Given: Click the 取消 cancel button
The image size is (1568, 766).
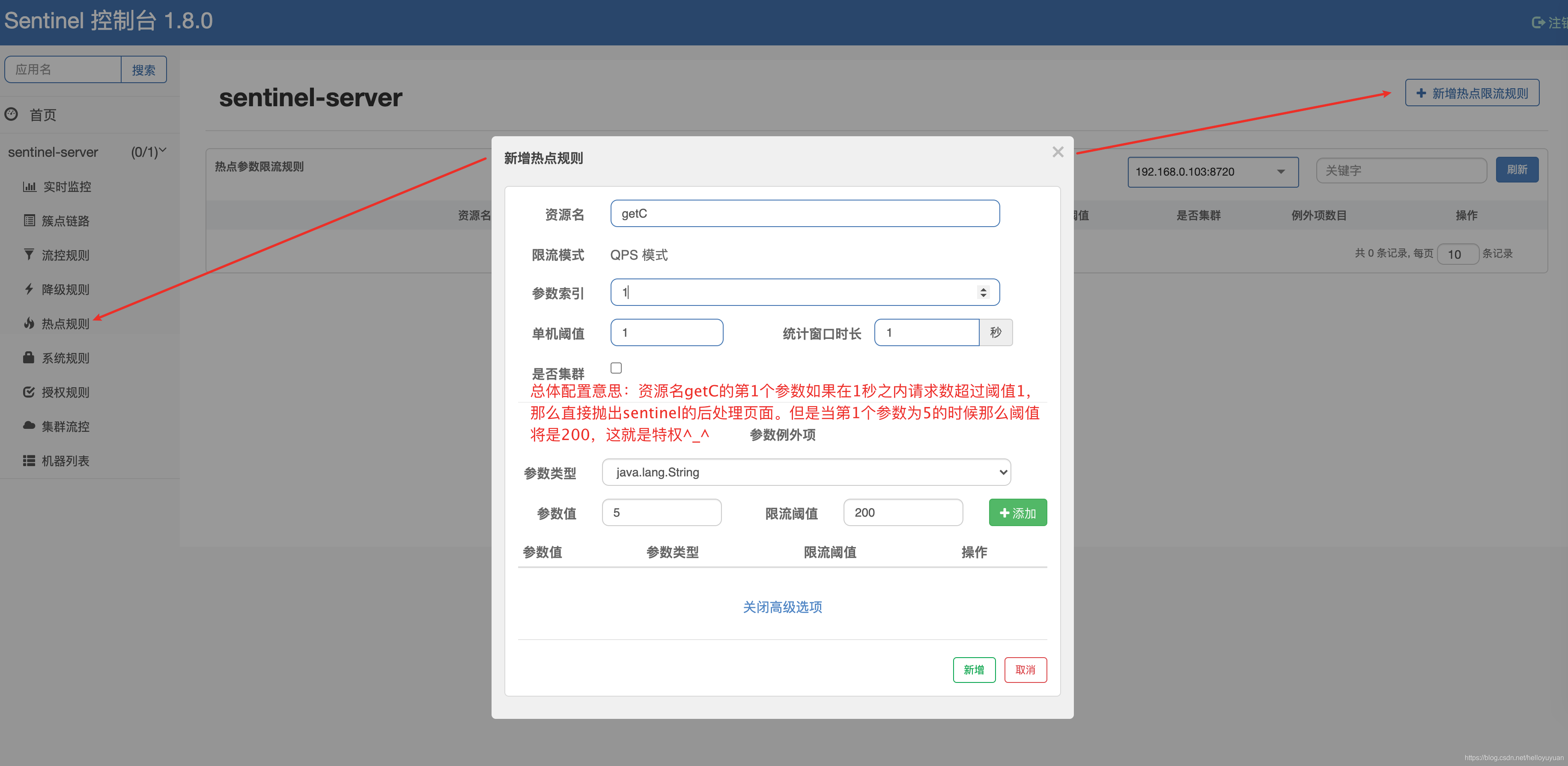Looking at the screenshot, I should pos(1025,670).
